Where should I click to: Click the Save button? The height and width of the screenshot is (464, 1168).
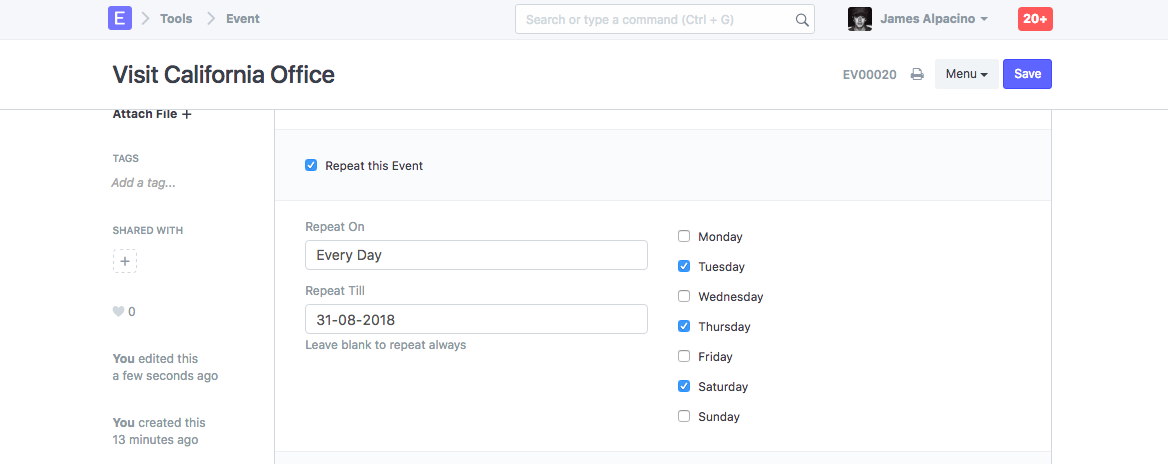click(1027, 74)
